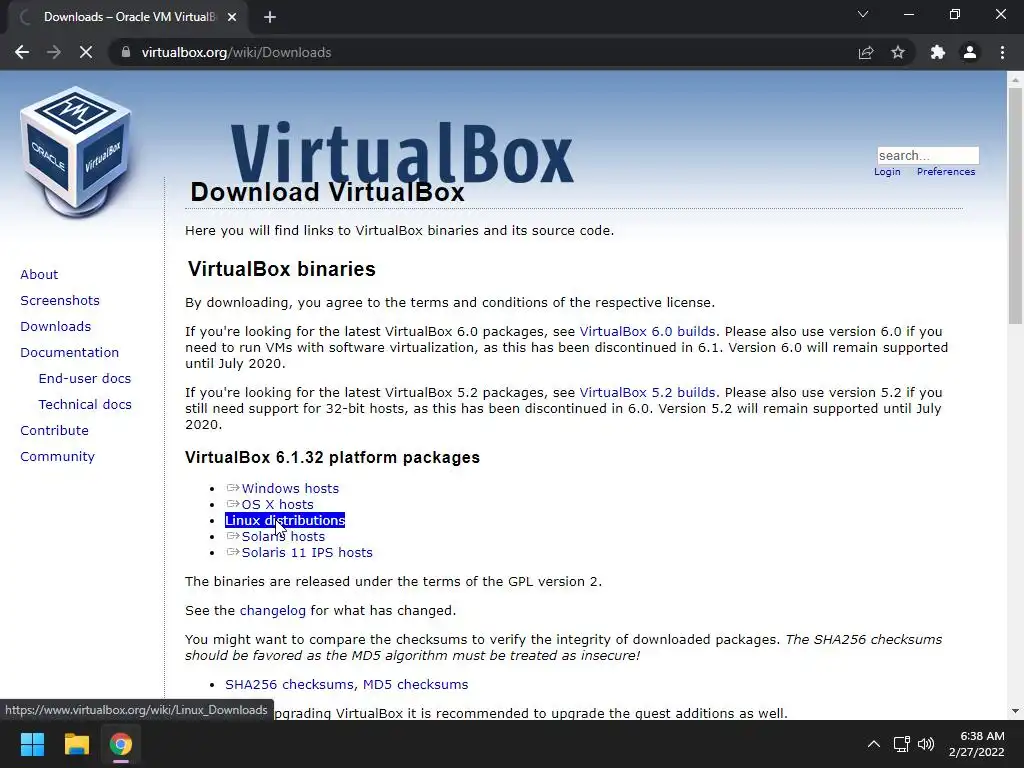Open End-user docs in the sidebar
The image size is (1024, 768).
pyautogui.click(x=85, y=379)
